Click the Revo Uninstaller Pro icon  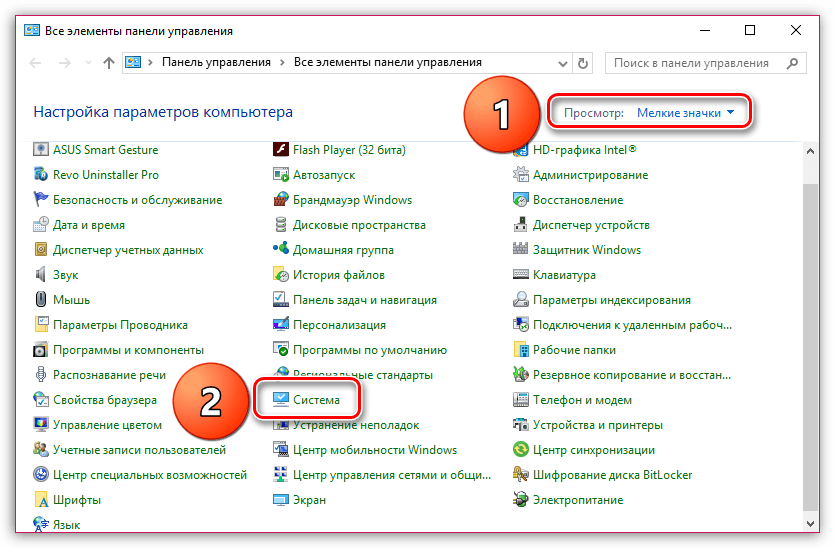tap(41, 175)
